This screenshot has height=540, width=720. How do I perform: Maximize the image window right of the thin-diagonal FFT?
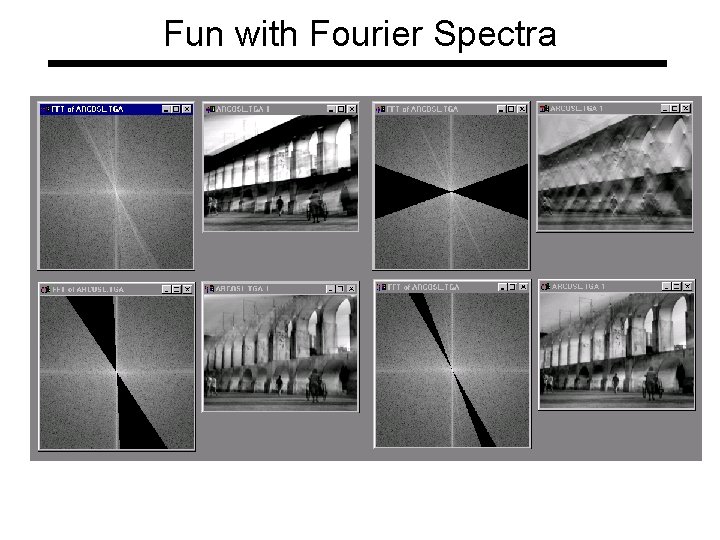pos(677,287)
